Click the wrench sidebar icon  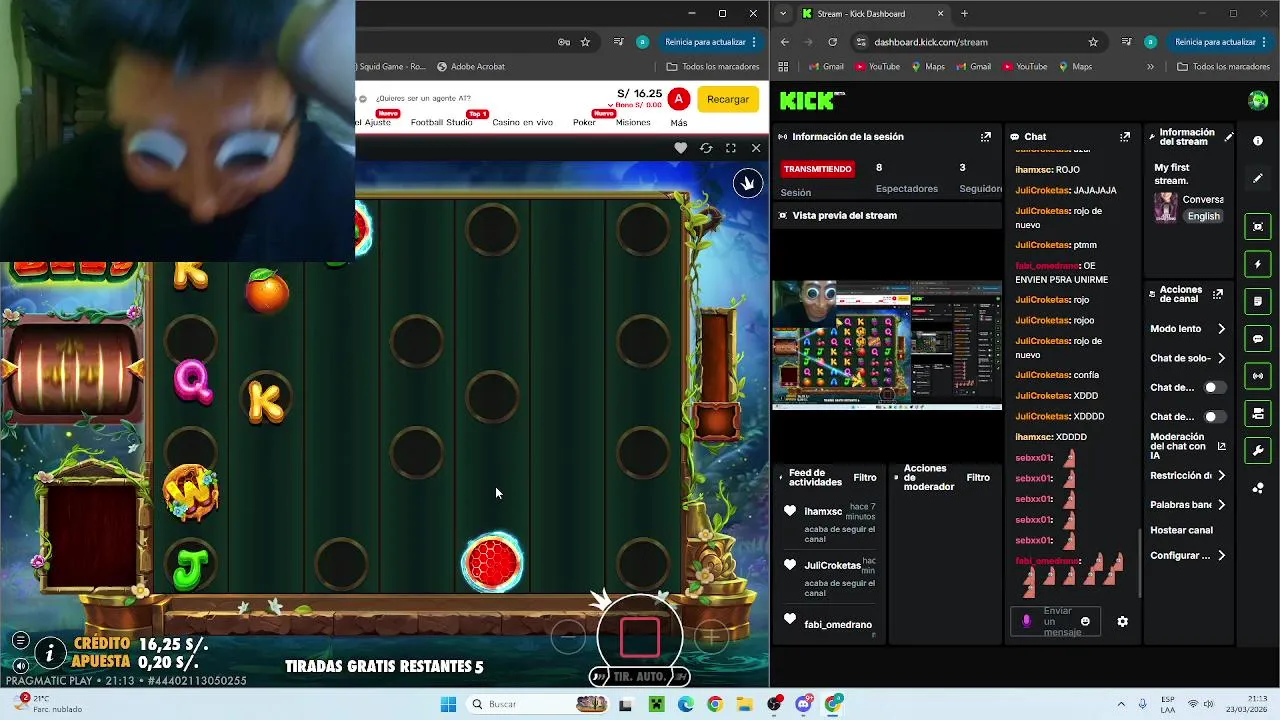[x=1258, y=451]
